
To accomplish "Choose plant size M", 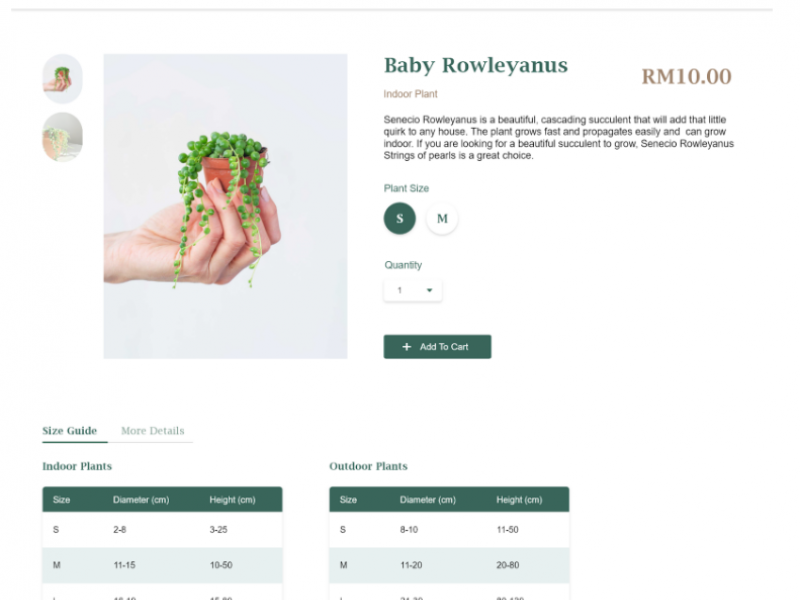I will 442,218.
